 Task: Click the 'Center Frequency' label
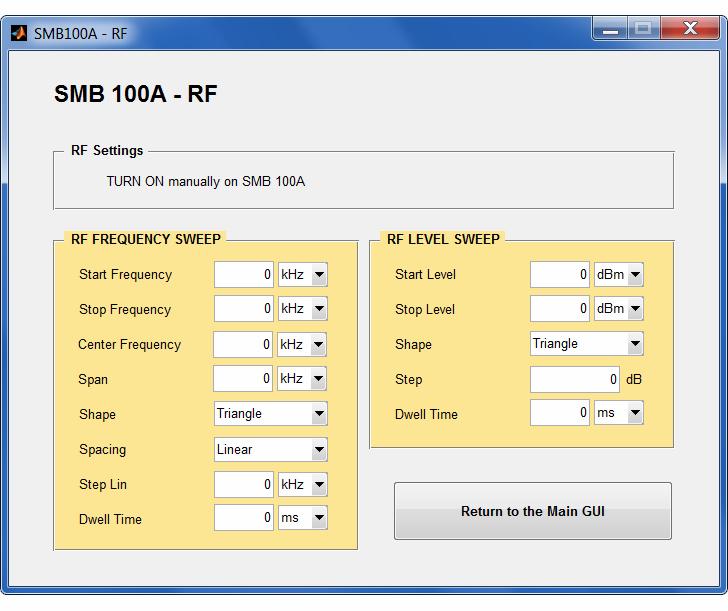[x=130, y=344]
